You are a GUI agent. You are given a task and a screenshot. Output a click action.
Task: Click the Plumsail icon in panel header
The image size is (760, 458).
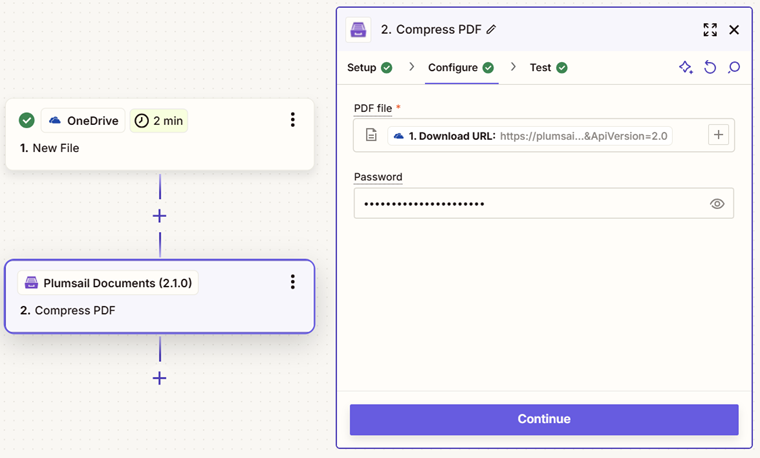tap(358, 30)
